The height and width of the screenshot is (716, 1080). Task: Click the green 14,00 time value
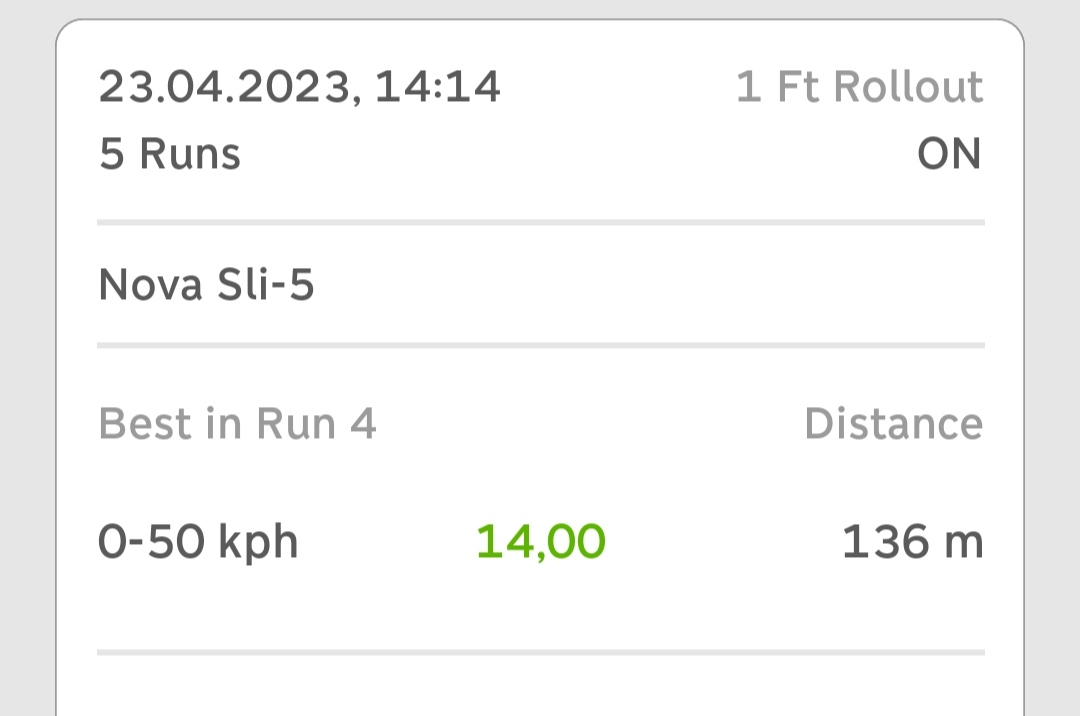coord(541,542)
